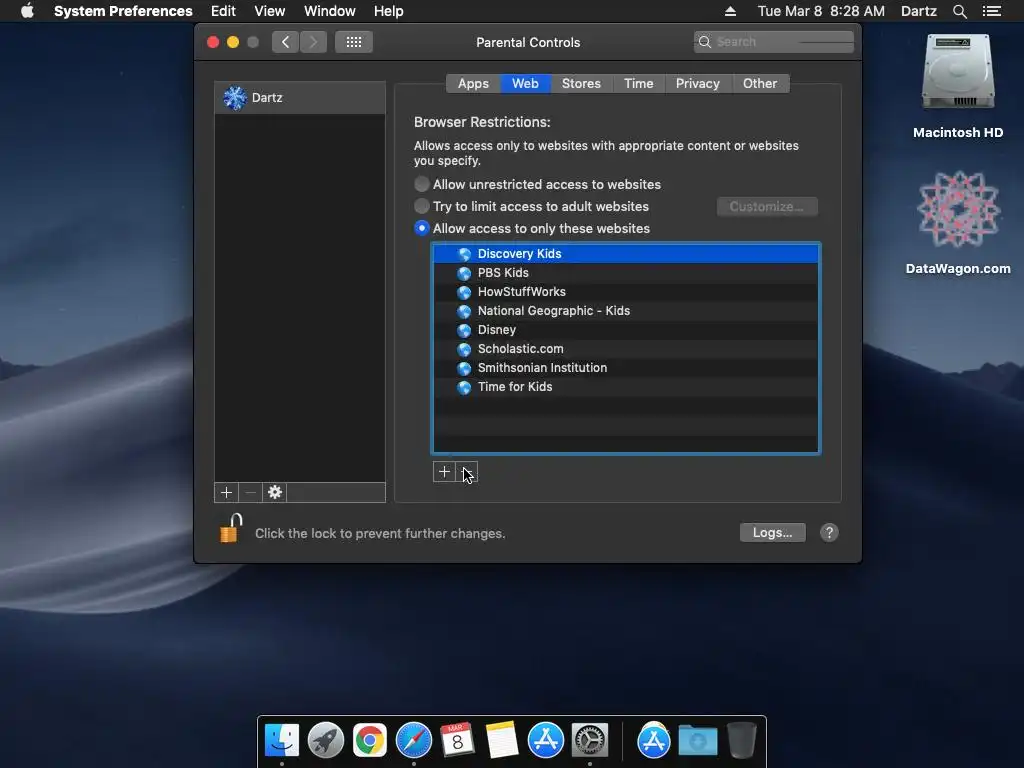Switch to the Privacy tab

pos(697,84)
